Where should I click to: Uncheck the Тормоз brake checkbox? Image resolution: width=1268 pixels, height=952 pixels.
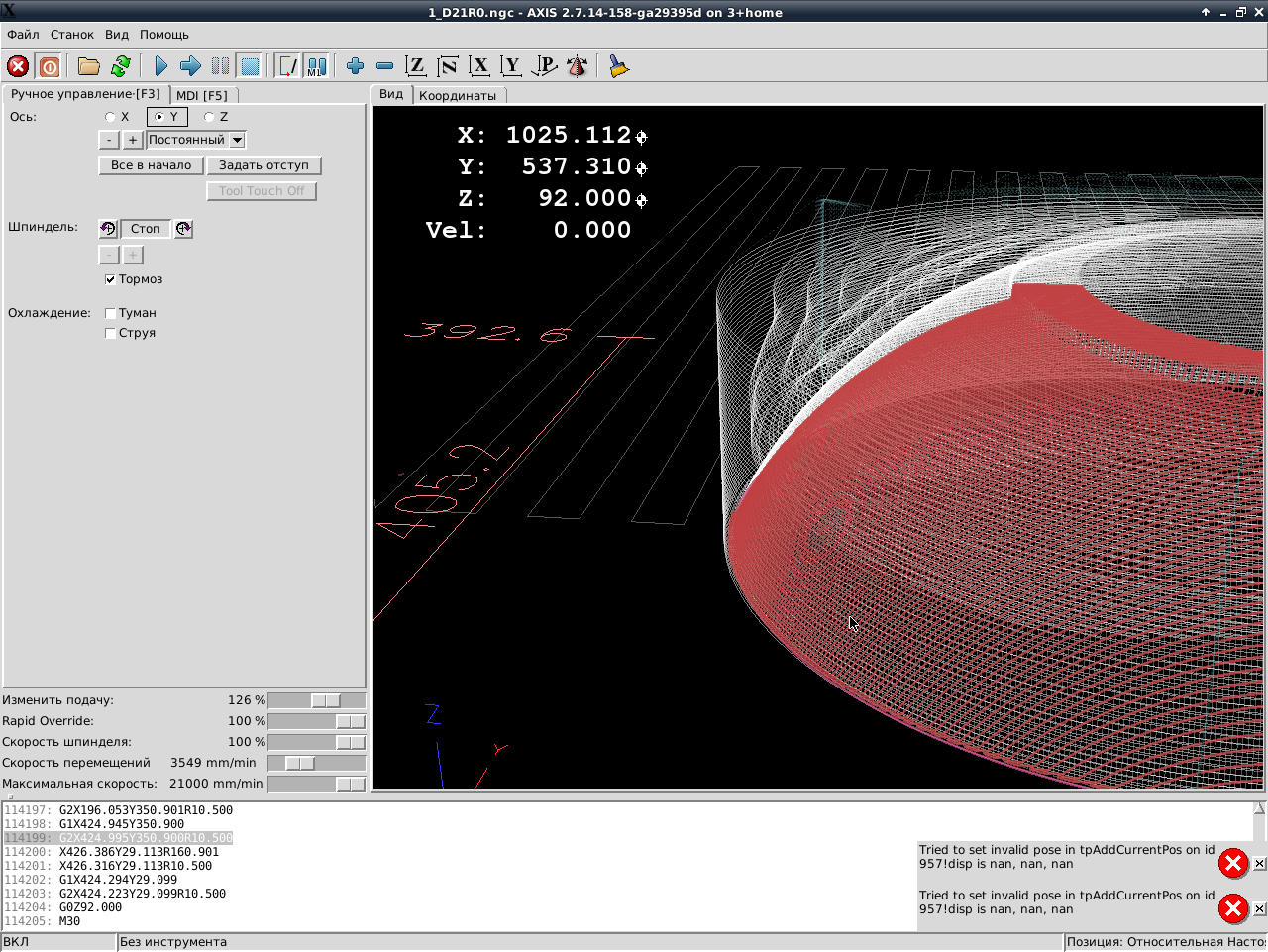tap(110, 279)
